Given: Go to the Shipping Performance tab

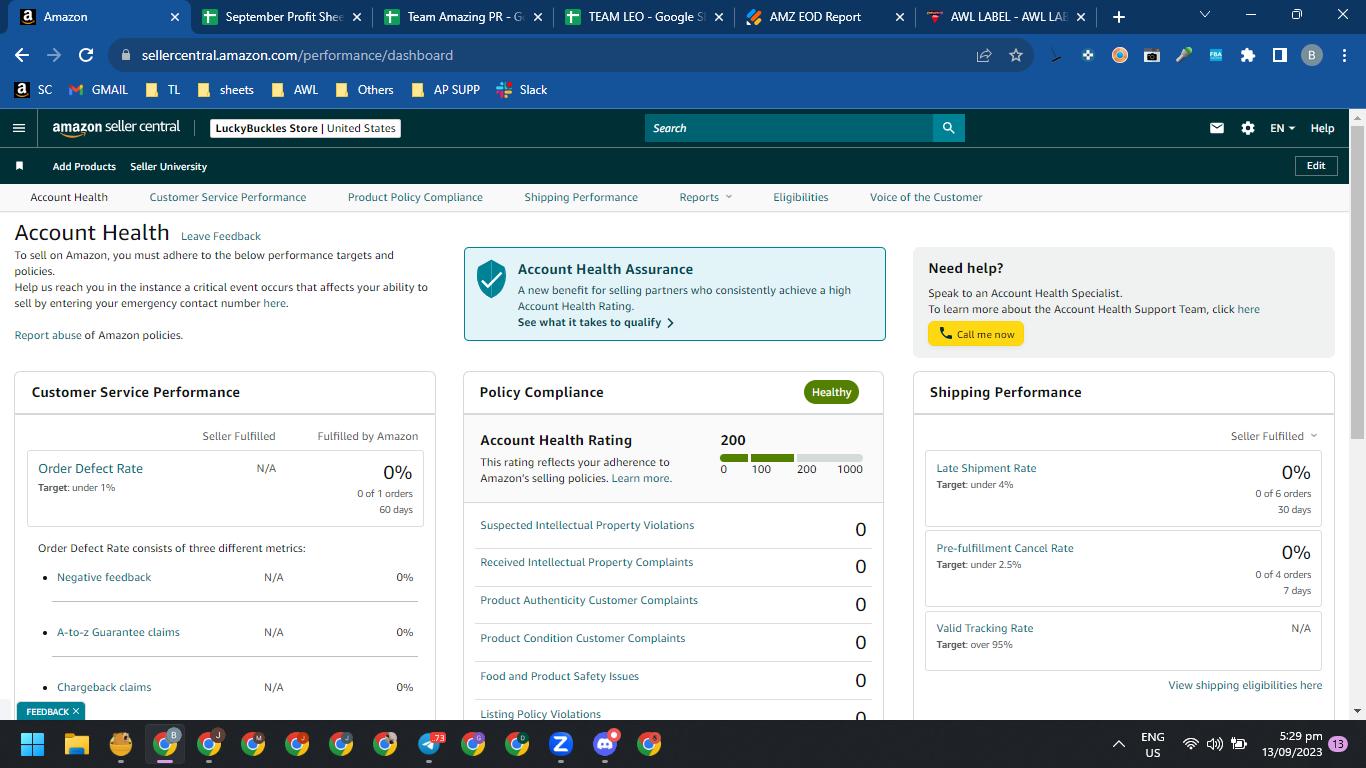Looking at the screenshot, I should pyautogui.click(x=581, y=197).
